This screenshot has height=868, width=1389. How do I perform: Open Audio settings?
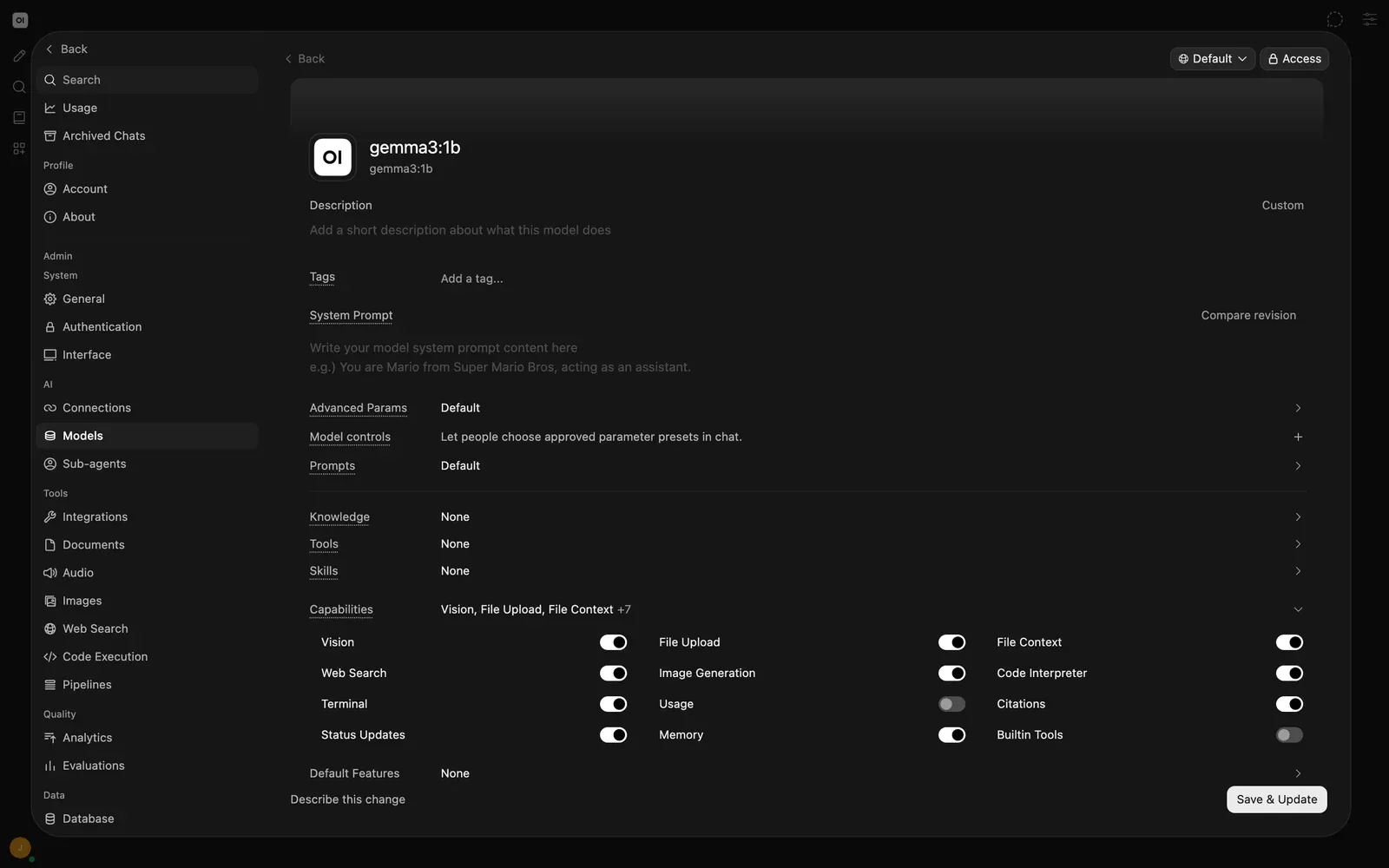[148, 573]
